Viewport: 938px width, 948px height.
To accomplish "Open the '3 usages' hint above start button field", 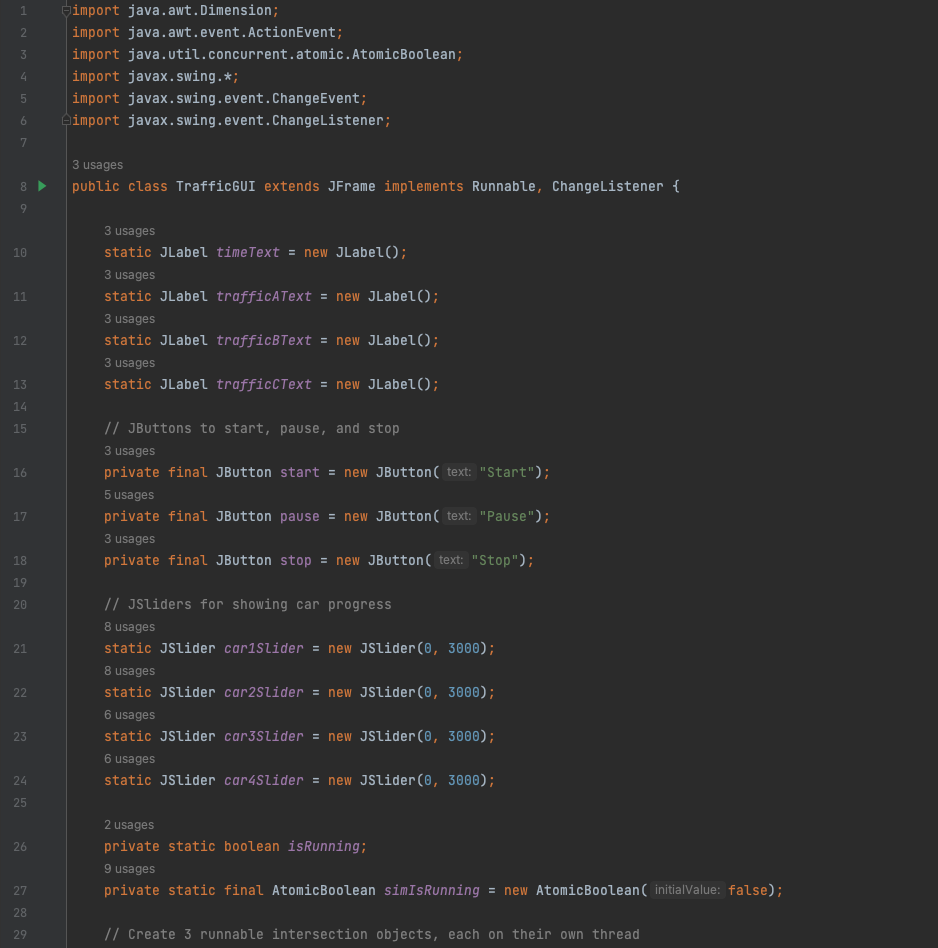I will click(129, 450).
